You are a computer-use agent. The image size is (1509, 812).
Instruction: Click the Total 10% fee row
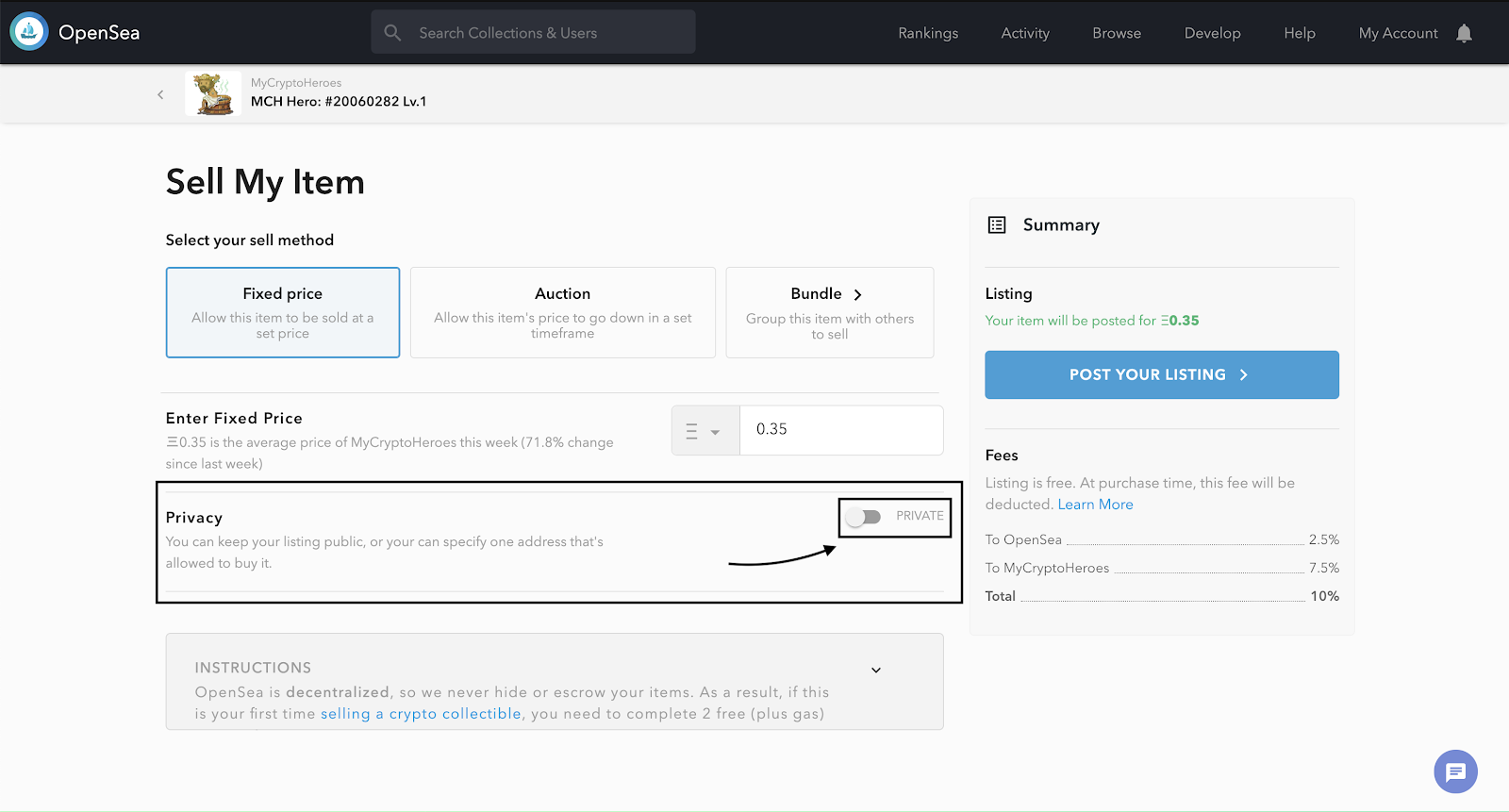point(1162,596)
